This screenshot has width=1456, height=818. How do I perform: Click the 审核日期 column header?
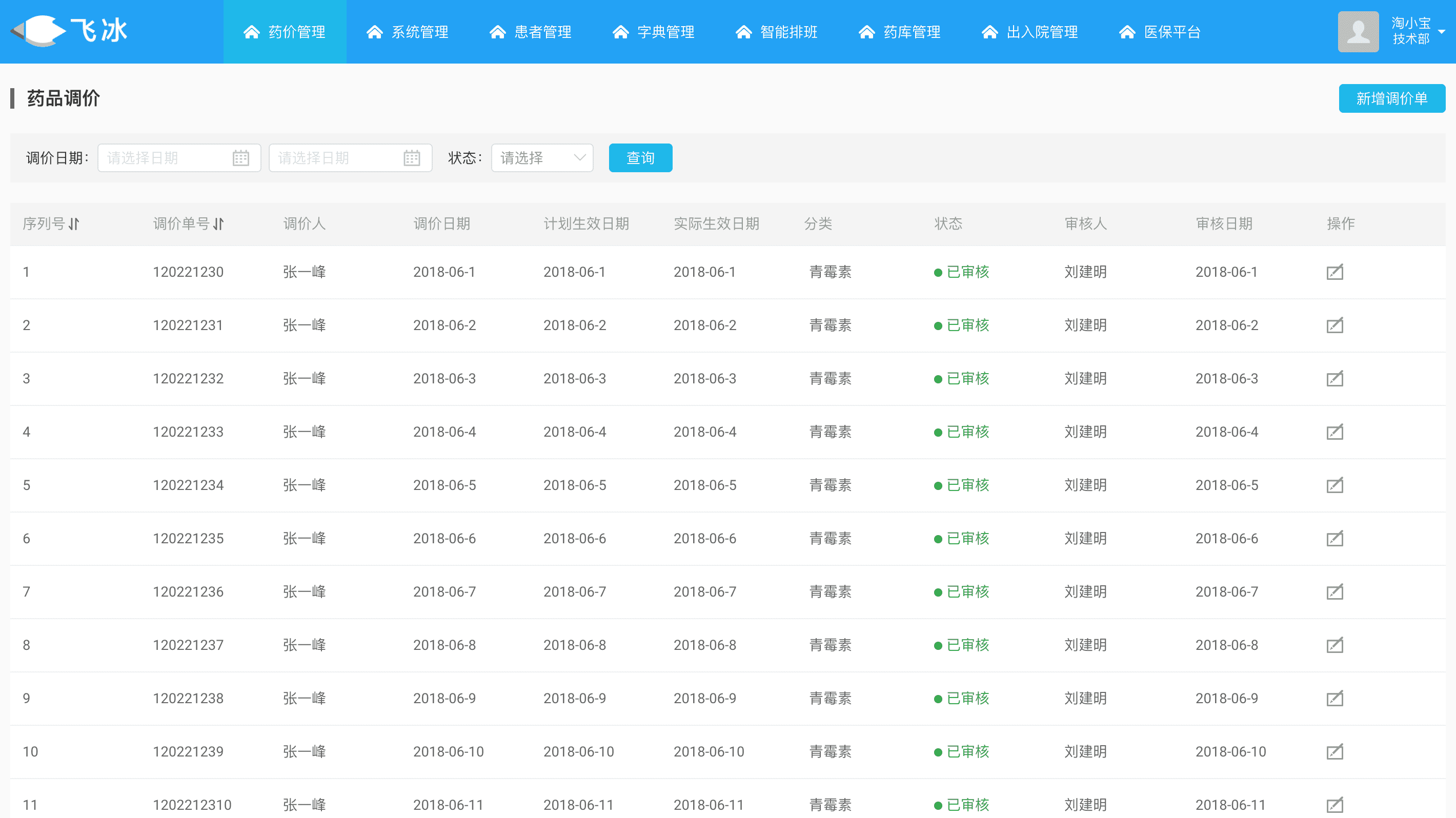coord(1224,223)
